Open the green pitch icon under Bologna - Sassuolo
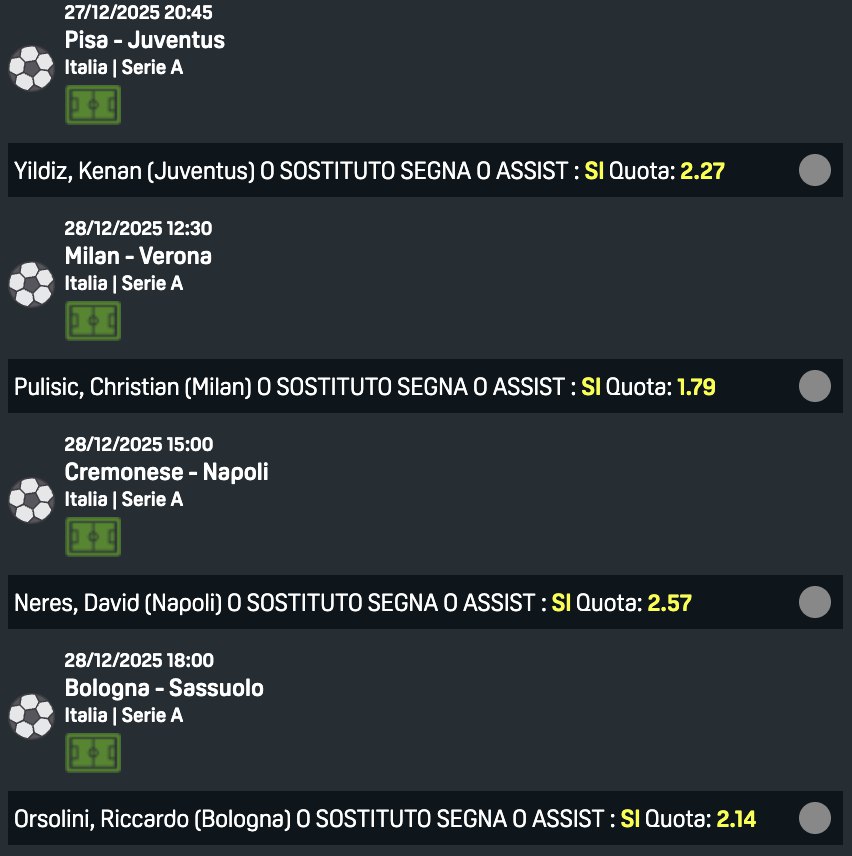This screenshot has width=852, height=856. pyautogui.click(x=93, y=753)
